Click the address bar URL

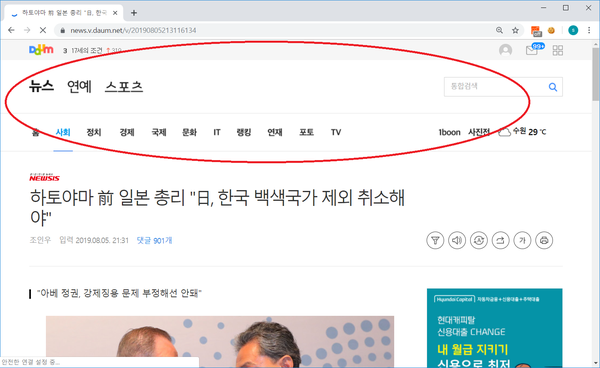click(133, 30)
